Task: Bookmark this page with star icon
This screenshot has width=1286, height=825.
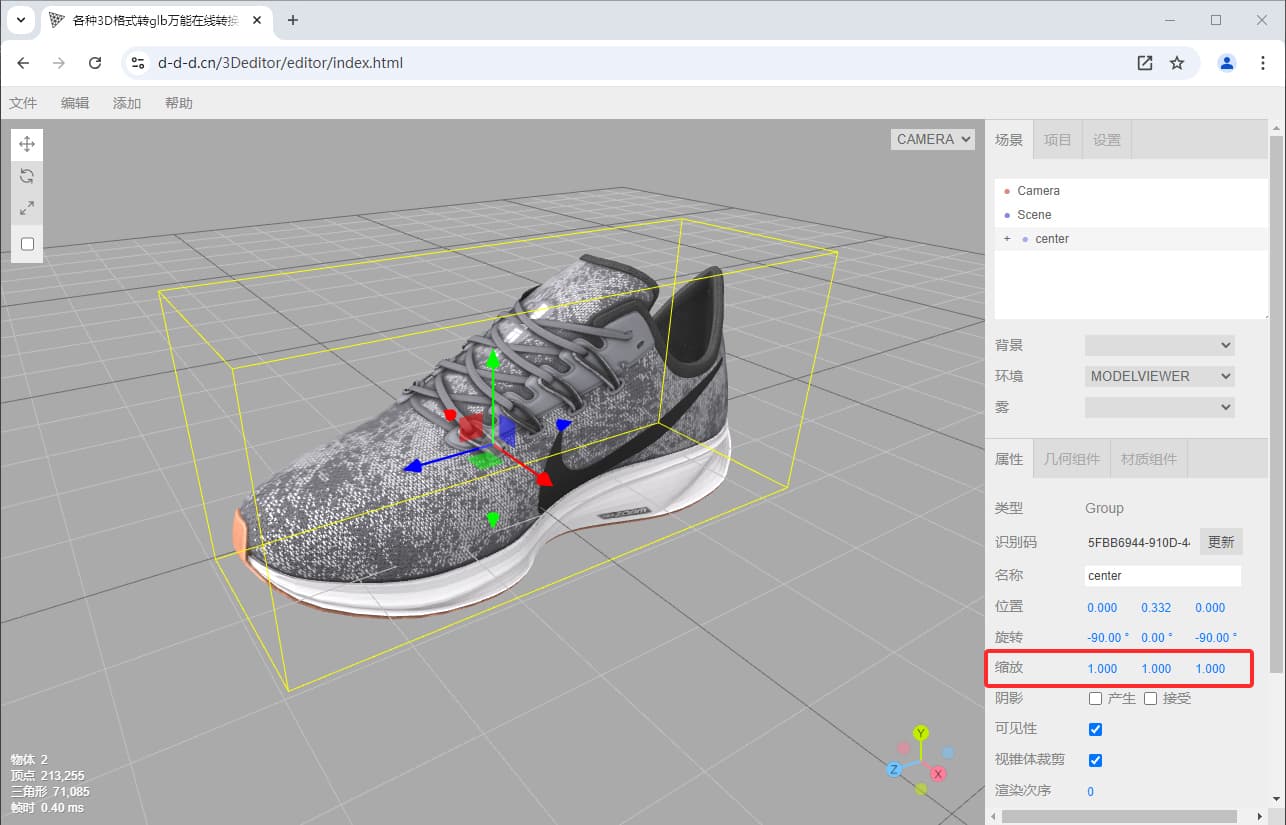Action: click(1177, 63)
